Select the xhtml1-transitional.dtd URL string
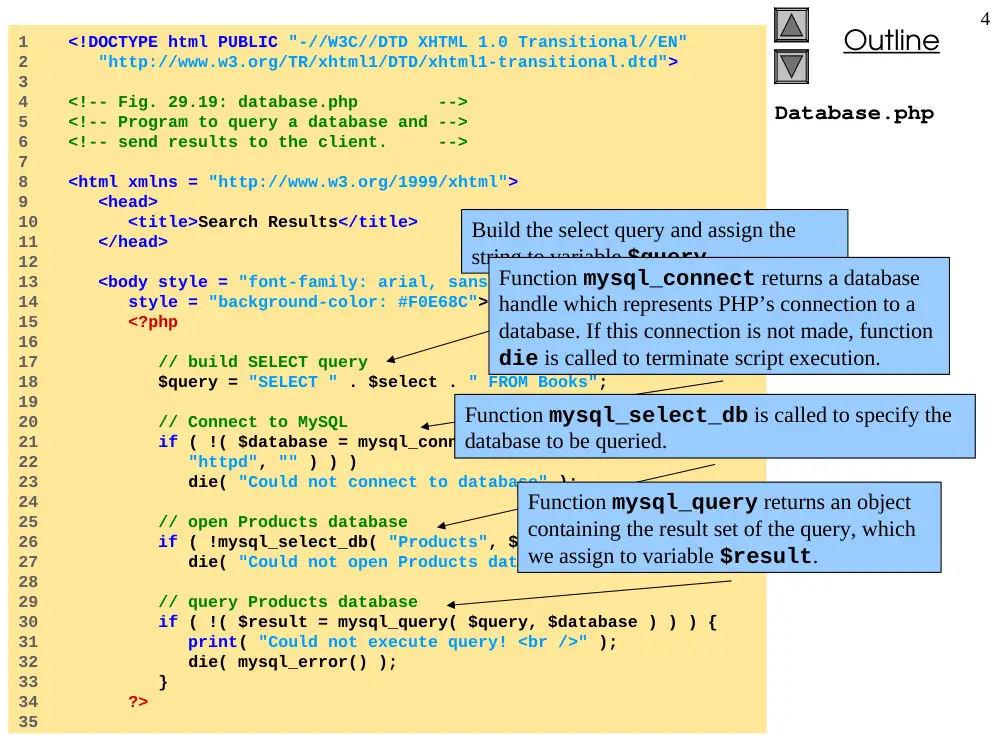Image resolution: width=1000 pixels, height=750 pixels. 388,62
